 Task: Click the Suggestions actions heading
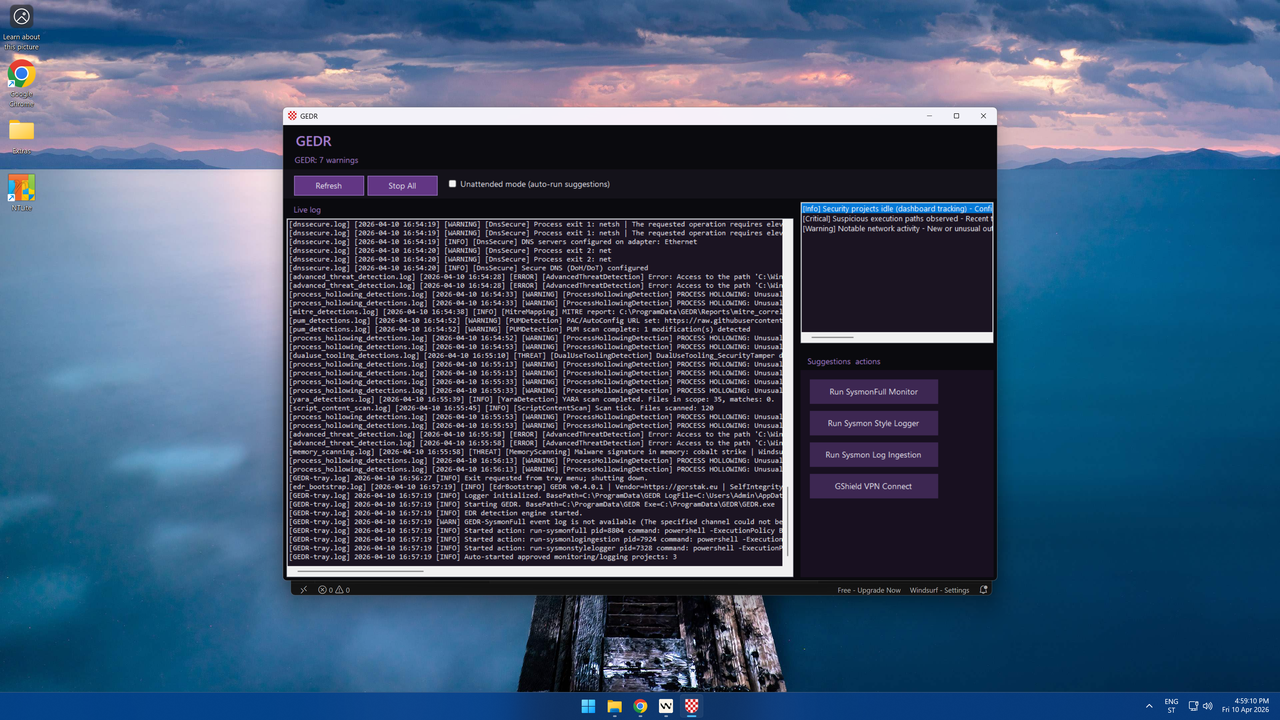[844, 361]
